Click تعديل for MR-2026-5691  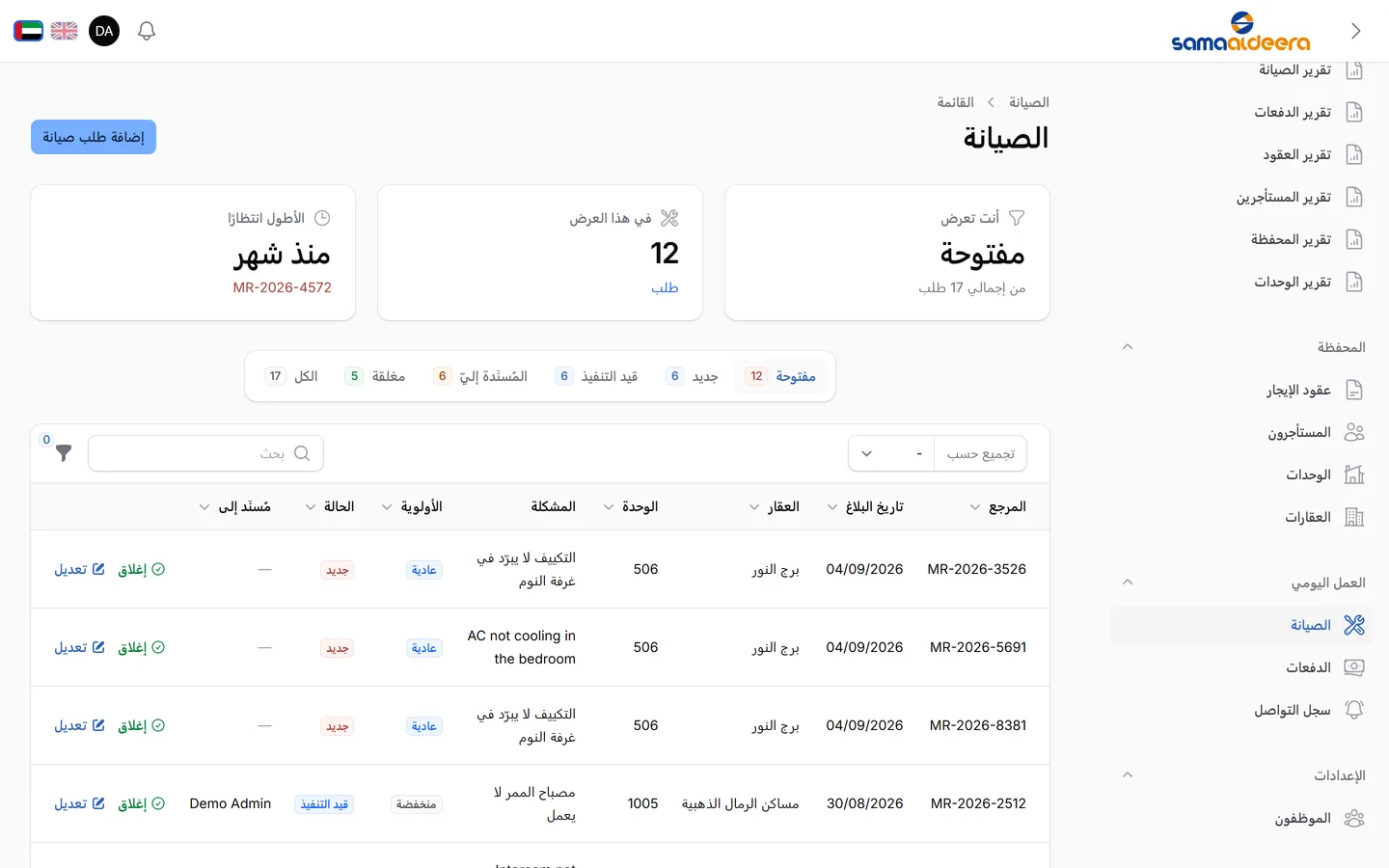coord(79,648)
